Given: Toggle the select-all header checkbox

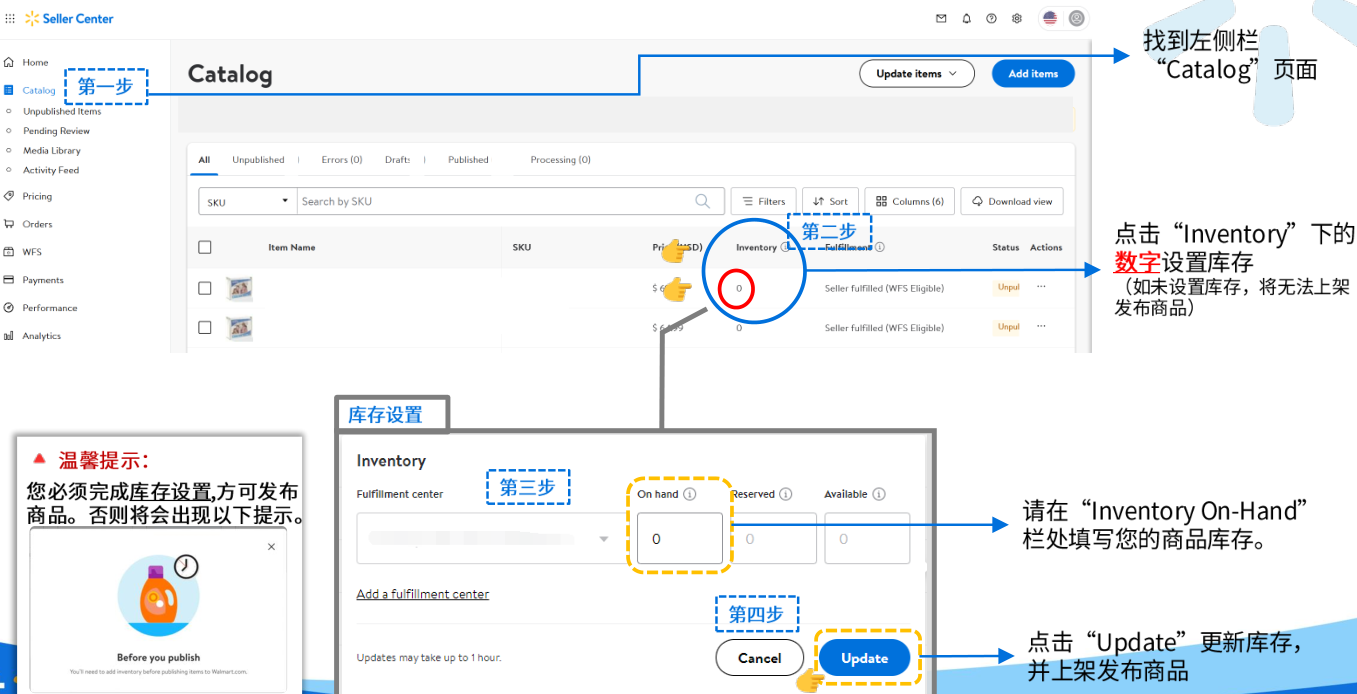Looking at the screenshot, I should tap(205, 247).
